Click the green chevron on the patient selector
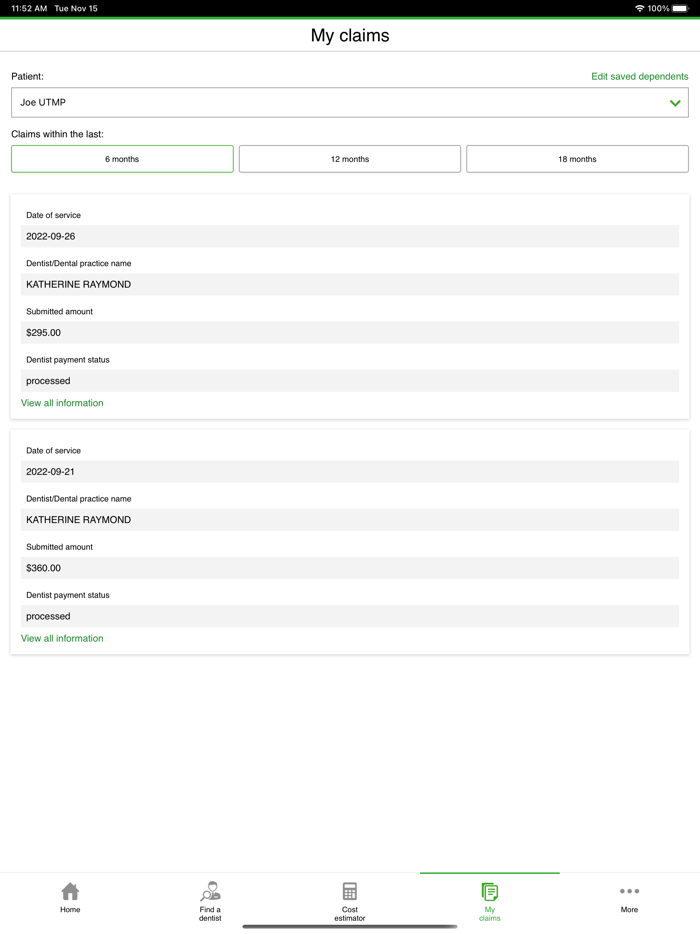The image size is (700, 934). click(x=675, y=102)
